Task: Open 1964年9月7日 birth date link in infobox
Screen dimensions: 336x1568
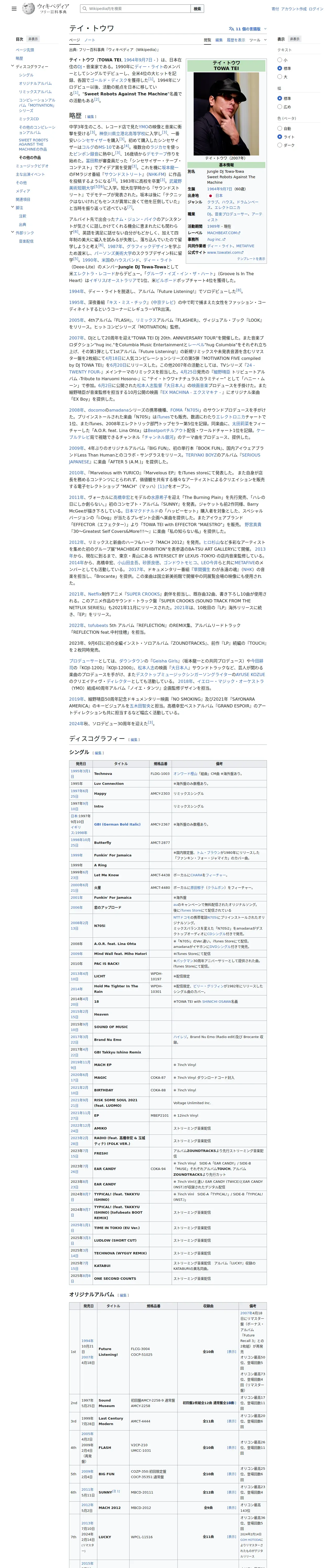Action: [x=220, y=189]
